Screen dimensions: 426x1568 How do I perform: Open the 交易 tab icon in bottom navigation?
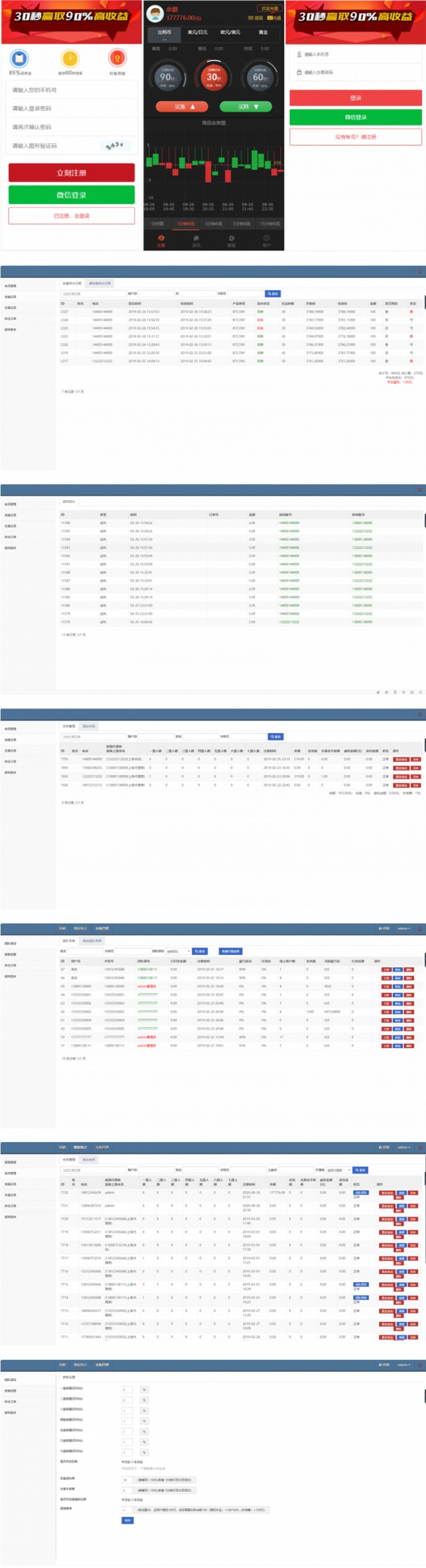pyautogui.click(x=161, y=240)
